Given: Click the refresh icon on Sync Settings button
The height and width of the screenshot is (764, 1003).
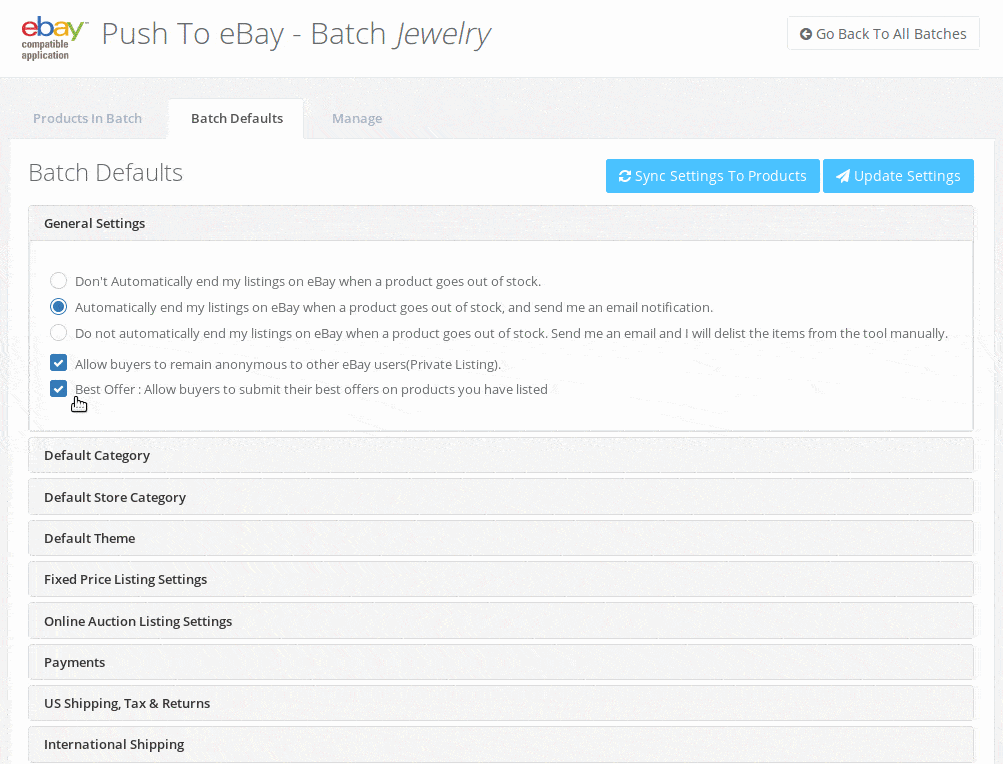Looking at the screenshot, I should tap(625, 176).
